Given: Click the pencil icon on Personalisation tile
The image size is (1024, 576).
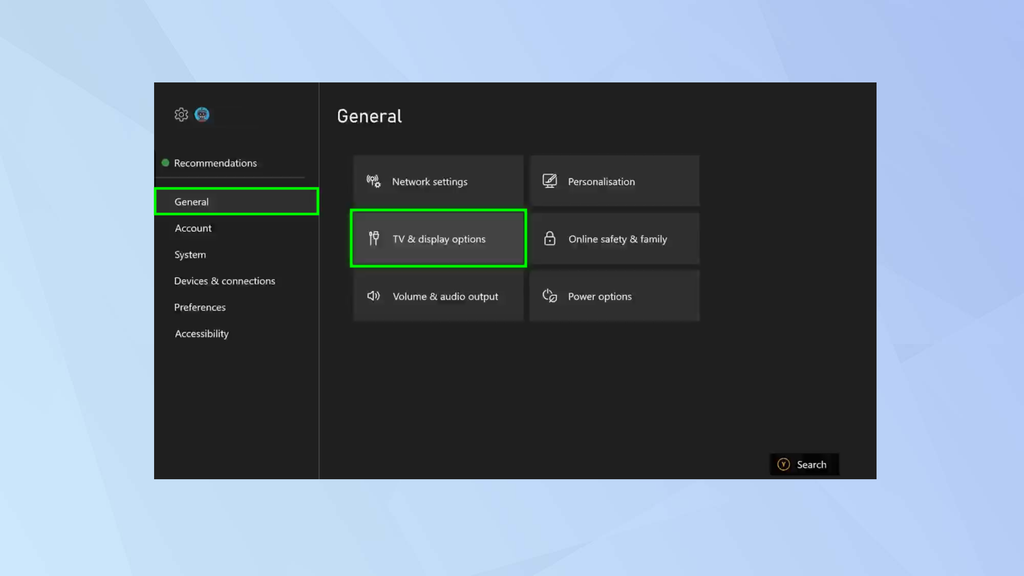Looking at the screenshot, I should click(548, 181).
